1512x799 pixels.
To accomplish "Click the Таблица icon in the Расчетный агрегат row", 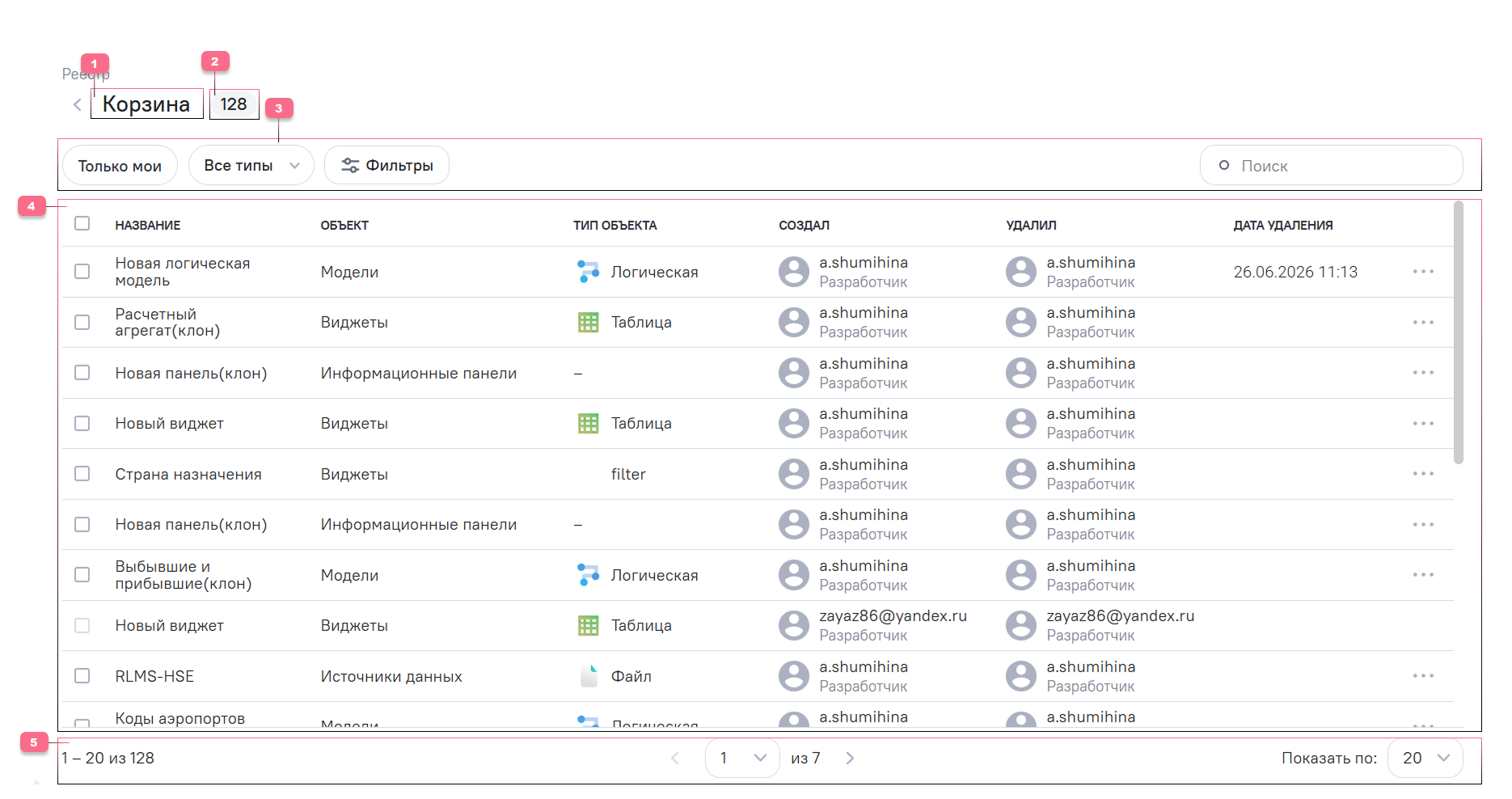I will coord(589,322).
